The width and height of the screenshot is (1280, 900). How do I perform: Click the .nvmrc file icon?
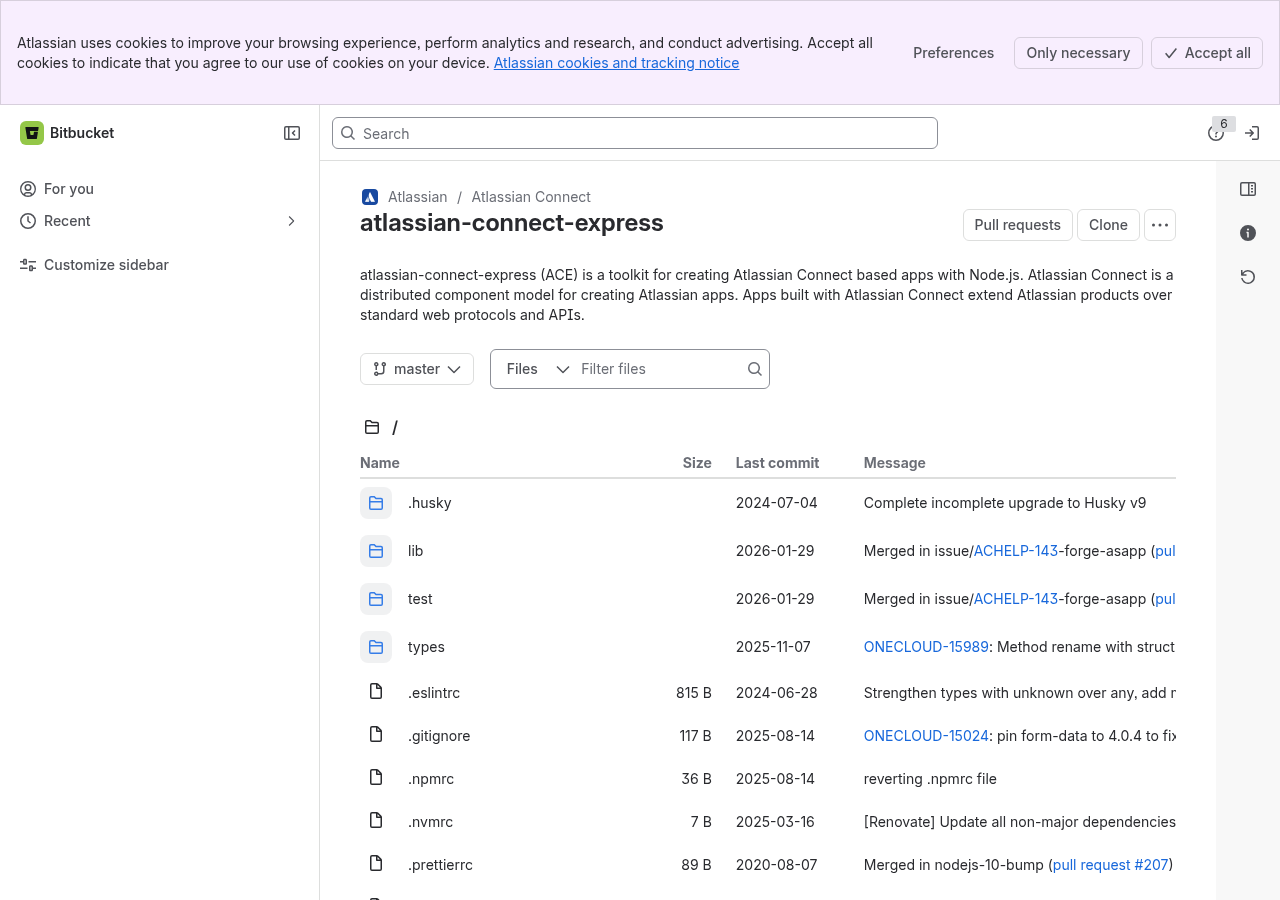point(376,820)
